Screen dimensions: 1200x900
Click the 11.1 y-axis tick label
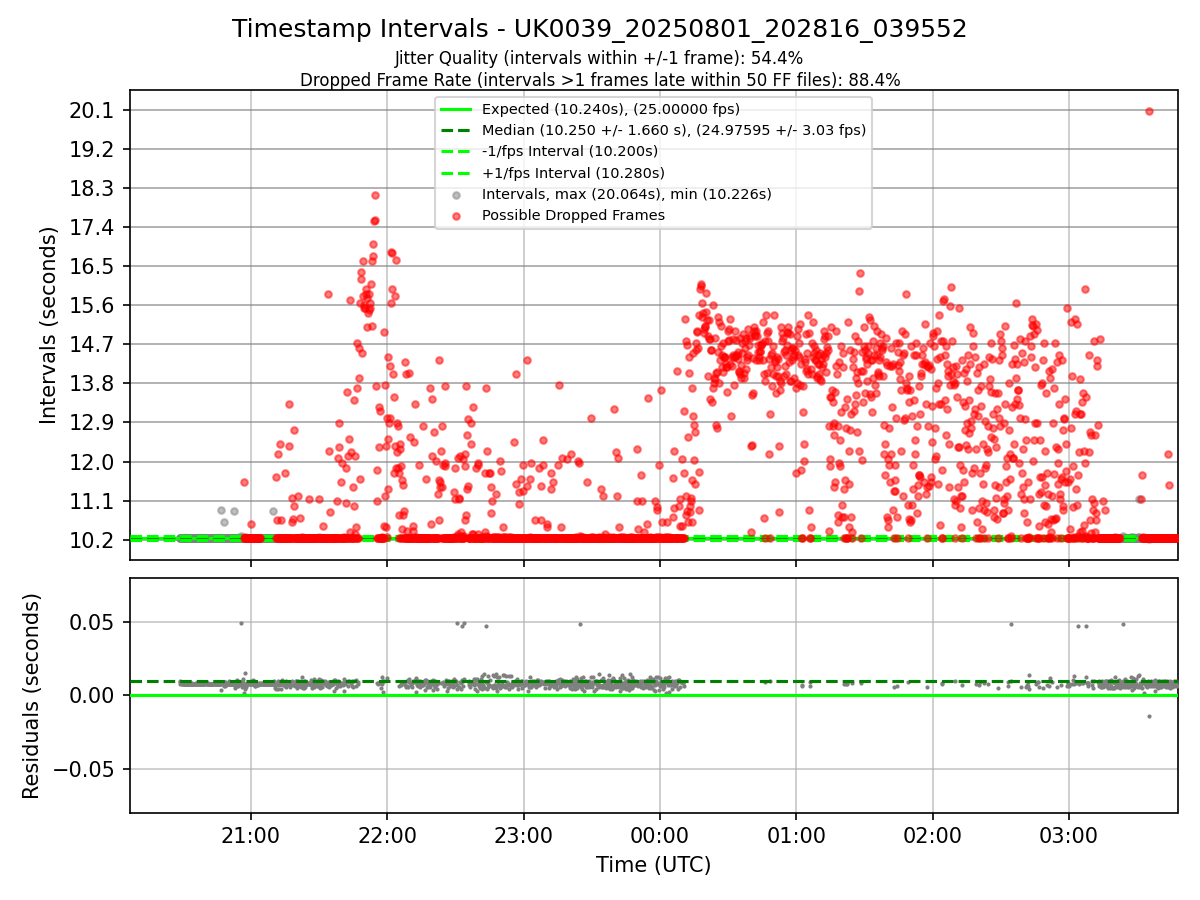click(x=93, y=501)
